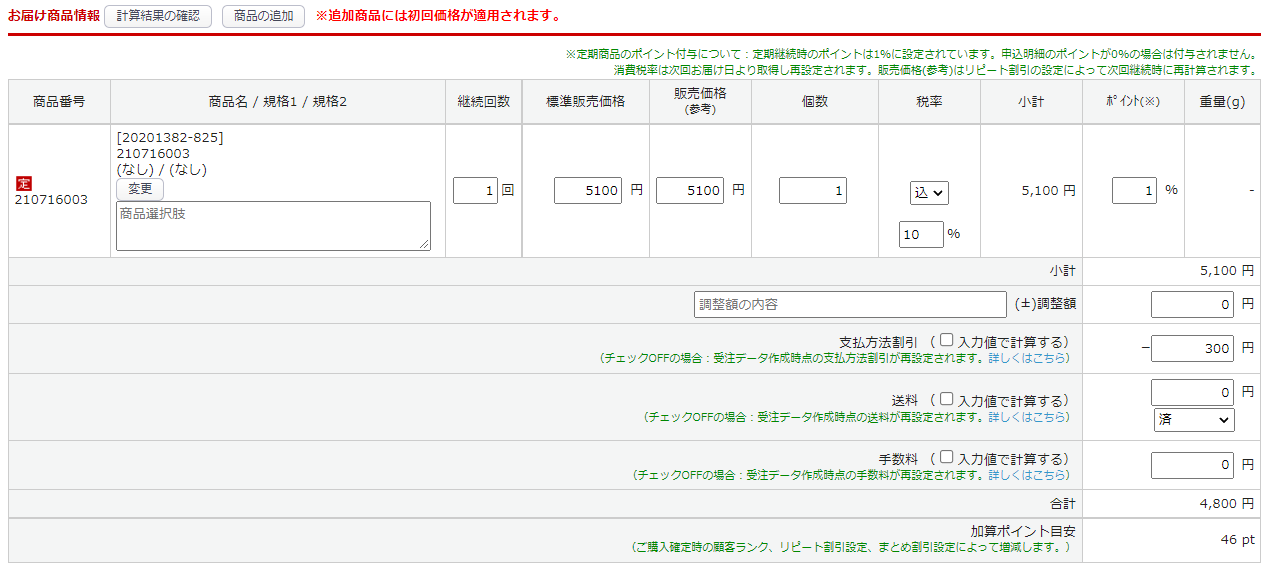This screenshot has width=1273, height=574.
Task: Open the 済 shipping status dropdown
Action: coord(1194,420)
